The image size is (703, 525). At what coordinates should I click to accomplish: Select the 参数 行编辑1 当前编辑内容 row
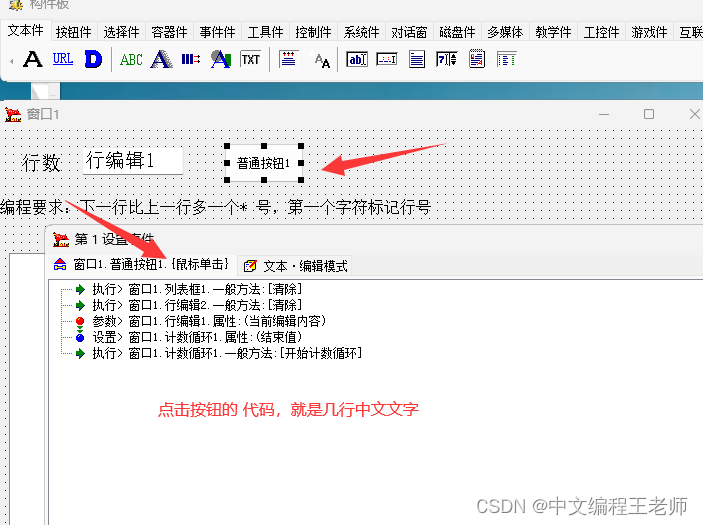coord(209,321)
